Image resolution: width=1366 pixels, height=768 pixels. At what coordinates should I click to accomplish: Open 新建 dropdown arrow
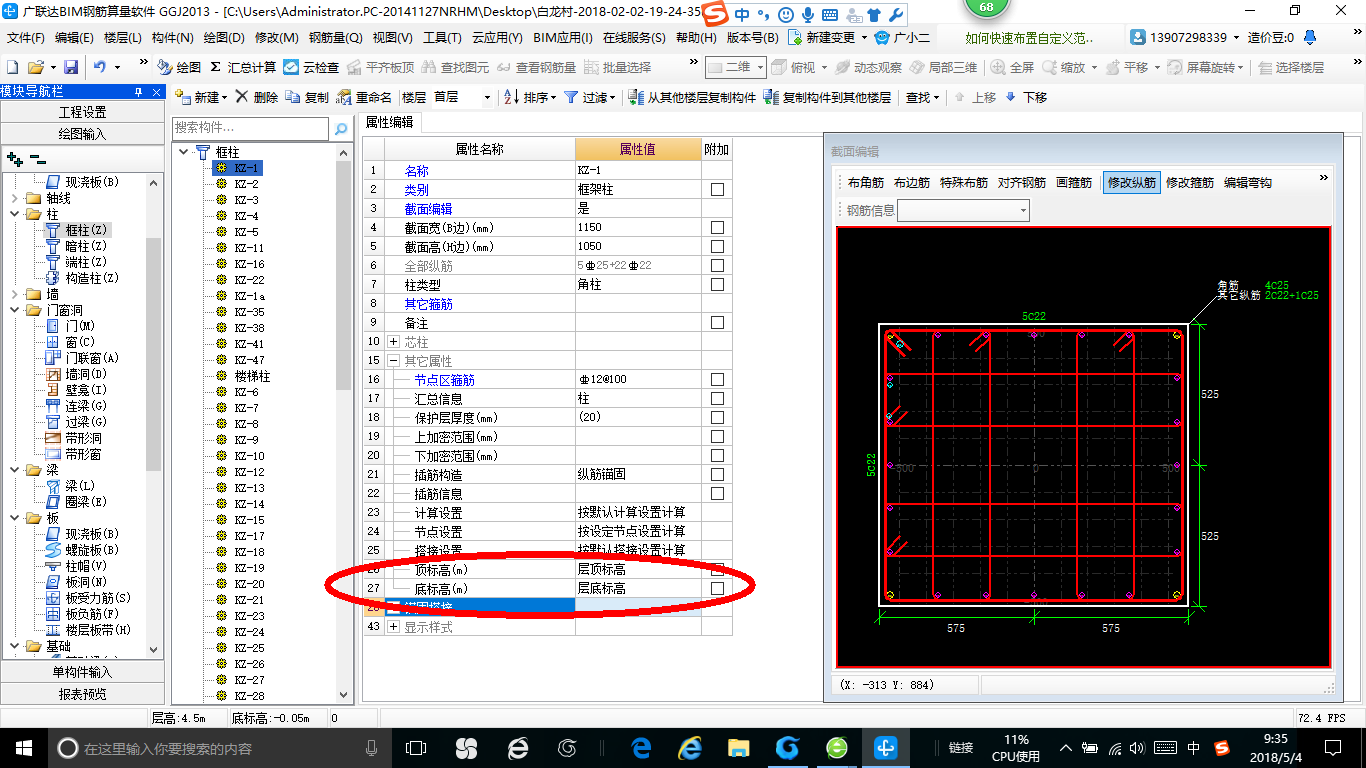coord(225,97)
